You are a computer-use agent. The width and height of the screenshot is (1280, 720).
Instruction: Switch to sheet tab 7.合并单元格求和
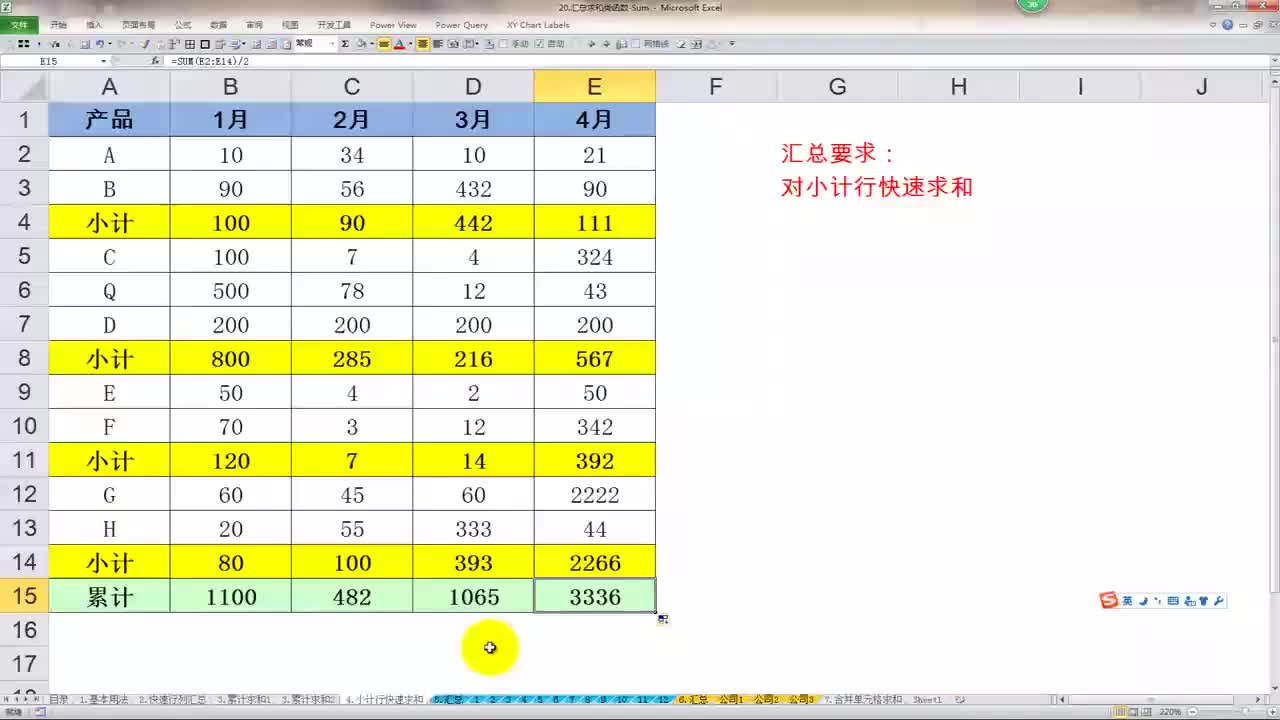click(x=862, y=700)
